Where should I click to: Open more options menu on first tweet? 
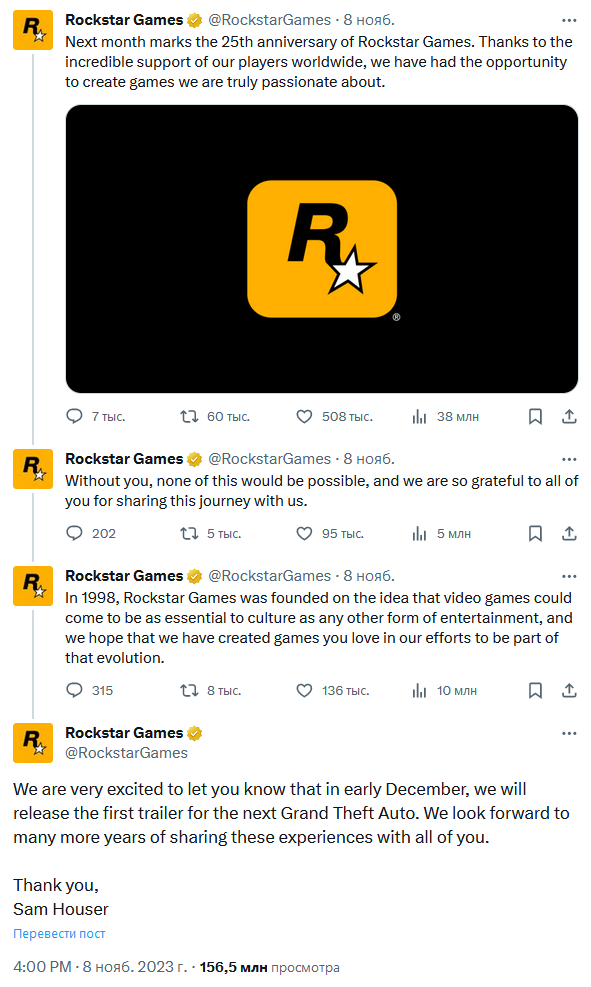(569, 20)
